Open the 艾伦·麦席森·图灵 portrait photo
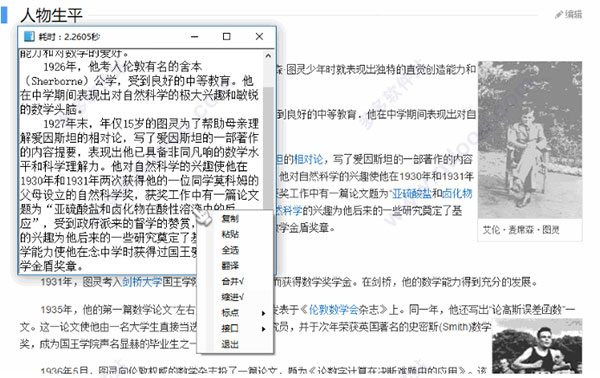The height and width of the screenshot is (378, 600). click(x=530, y=140)
